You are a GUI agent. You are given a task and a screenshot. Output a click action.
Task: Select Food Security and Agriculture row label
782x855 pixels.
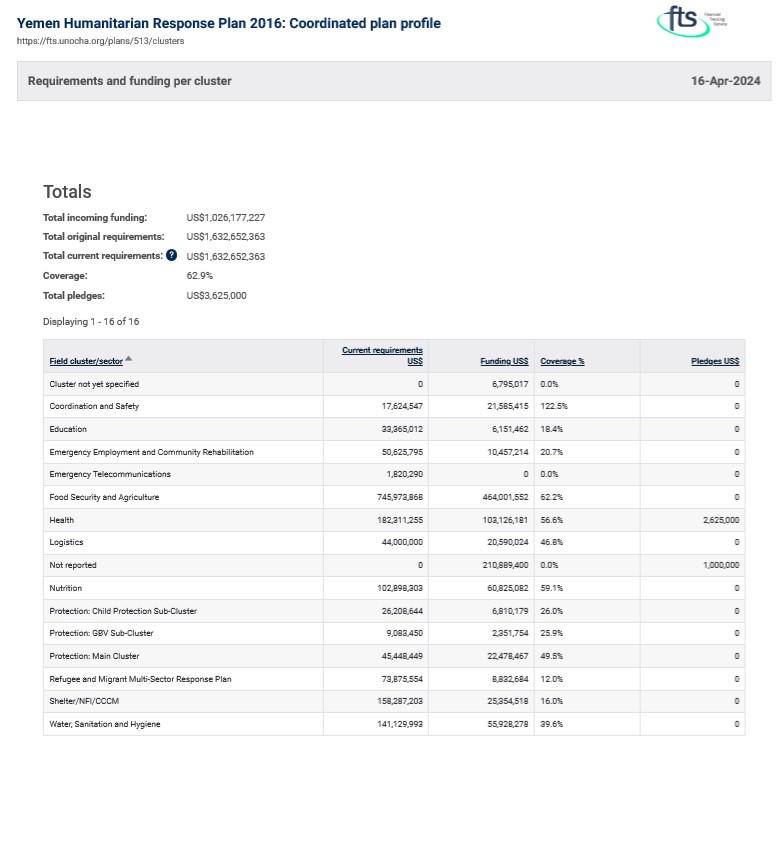104,497
